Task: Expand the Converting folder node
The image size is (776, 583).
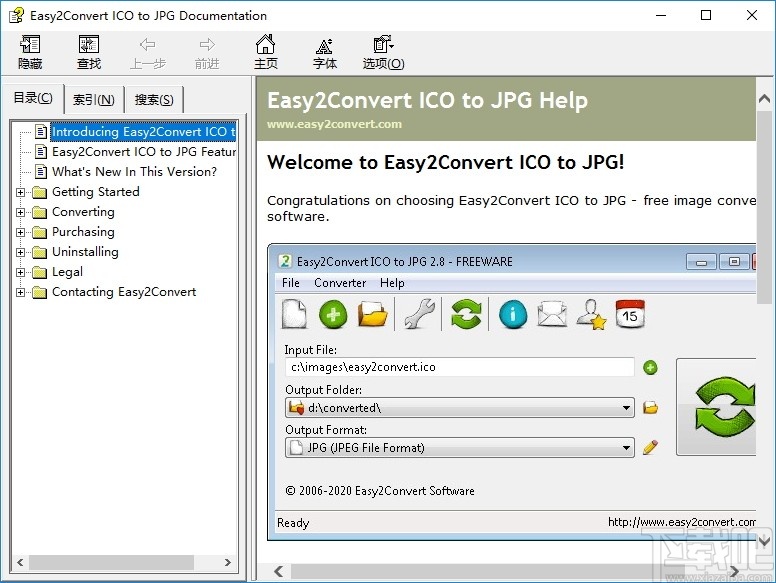Action: click(x=20, y=212)
